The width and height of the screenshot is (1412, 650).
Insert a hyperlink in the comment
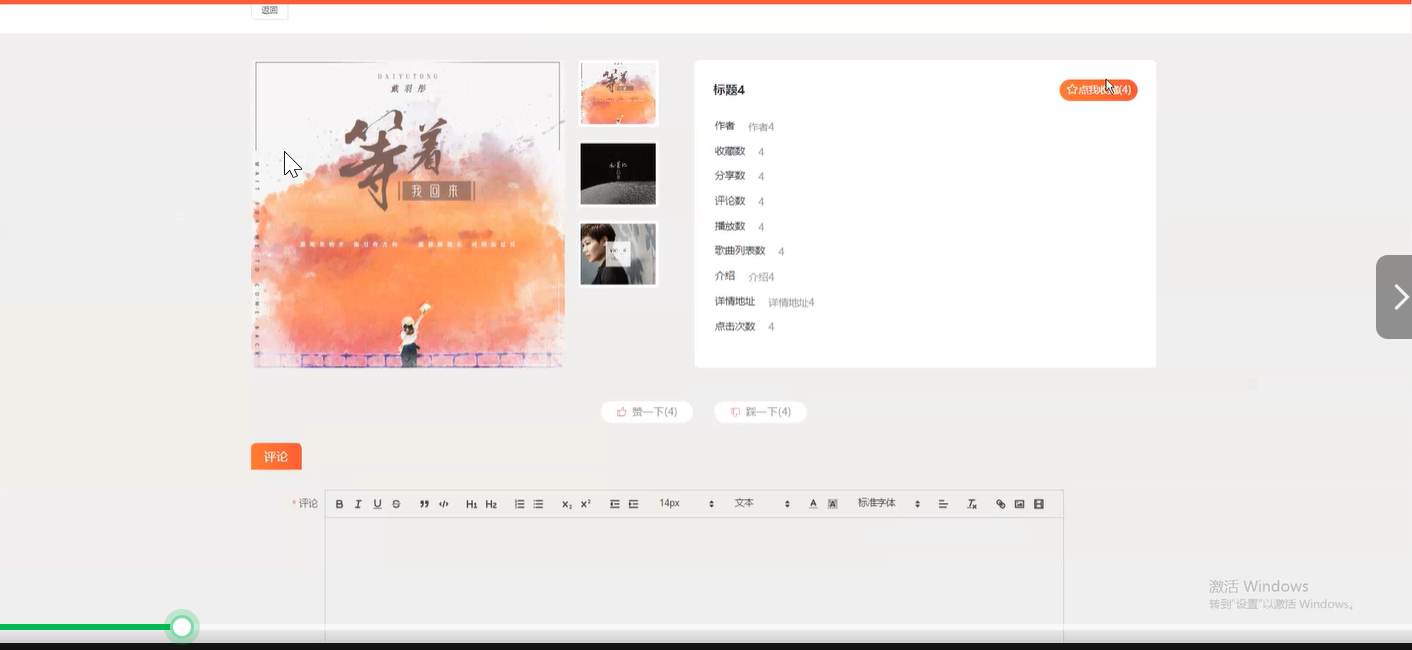1000,504
